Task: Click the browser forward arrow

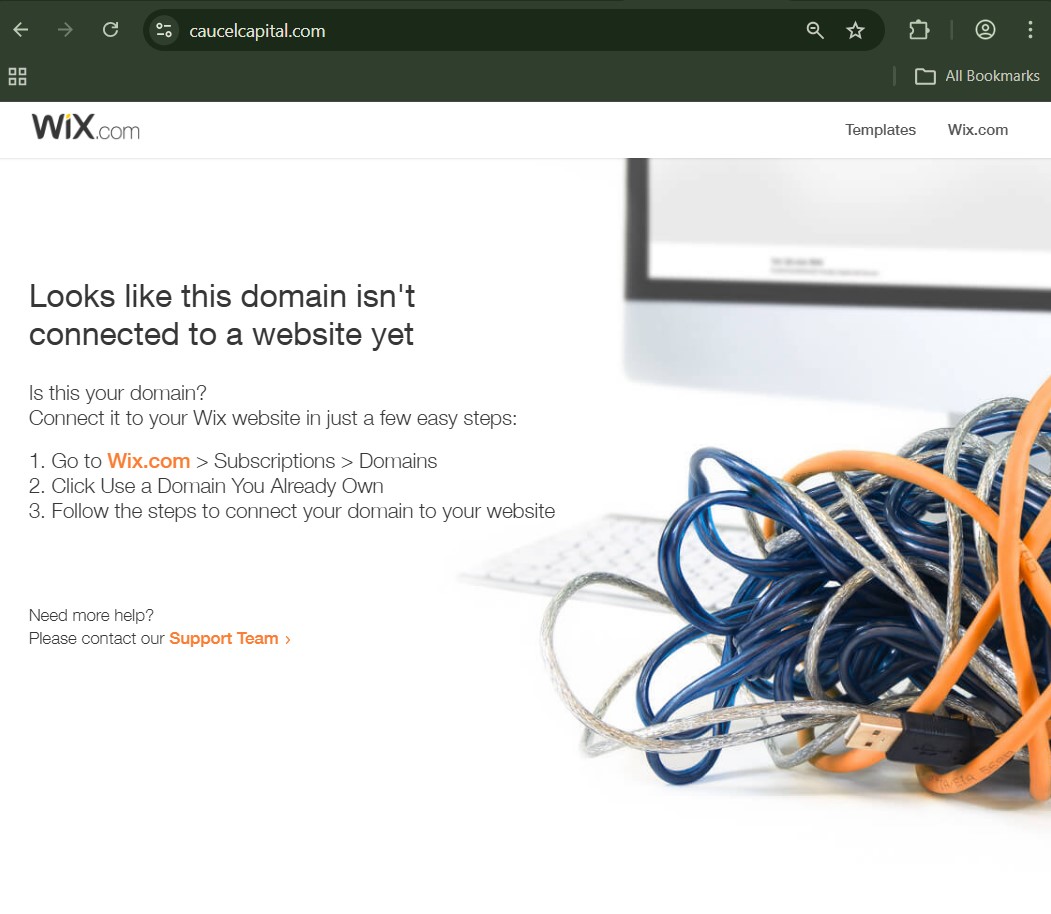Action: click(x=66, y=30)
